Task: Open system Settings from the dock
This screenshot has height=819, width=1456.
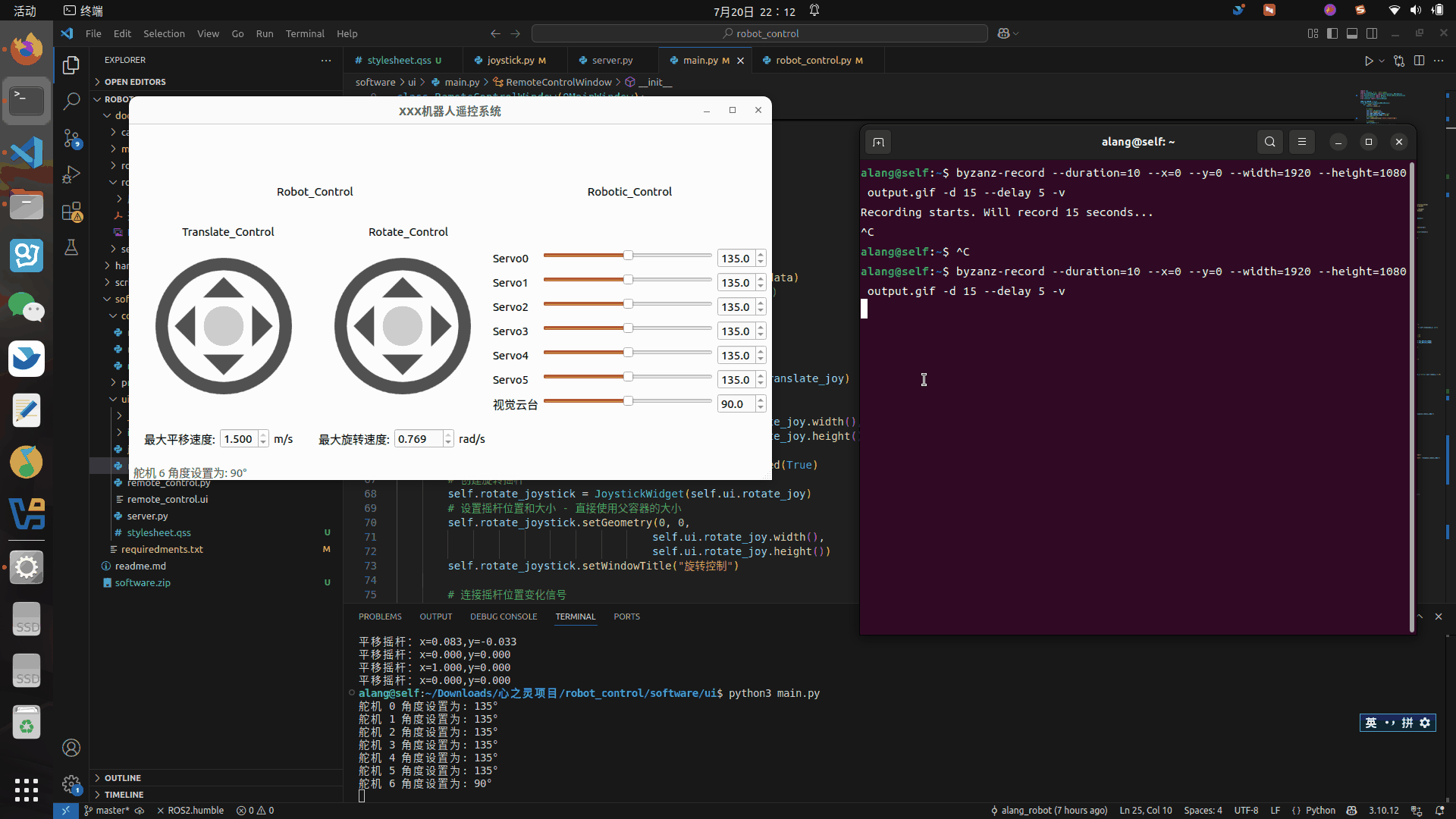Action: [x=27, y=567]
